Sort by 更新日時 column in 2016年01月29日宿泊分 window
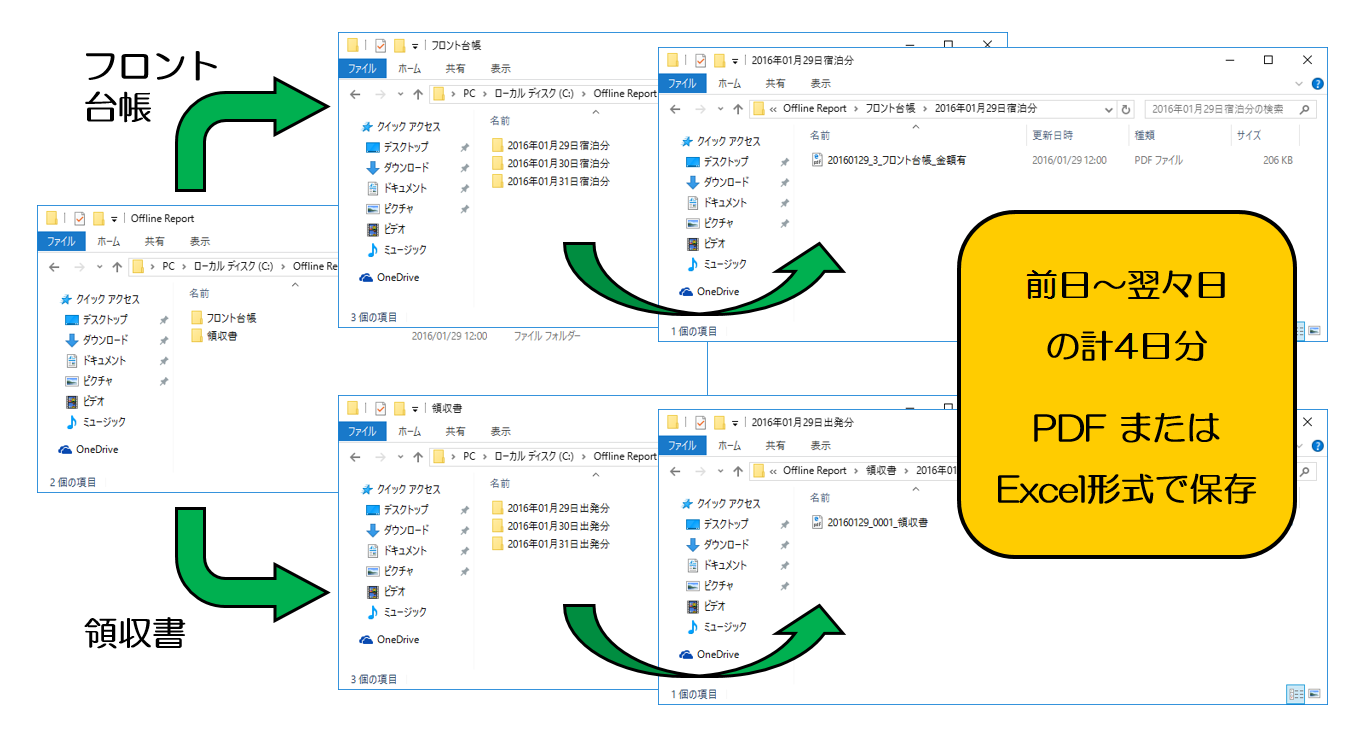Image resolution: width=1345 pixels, height=733 pixels. tap(1053, 135)
